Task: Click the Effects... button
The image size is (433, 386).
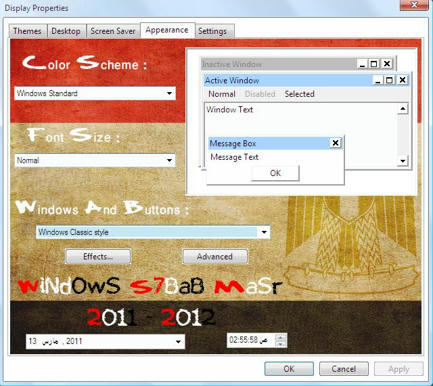Action: click(98, 256)
